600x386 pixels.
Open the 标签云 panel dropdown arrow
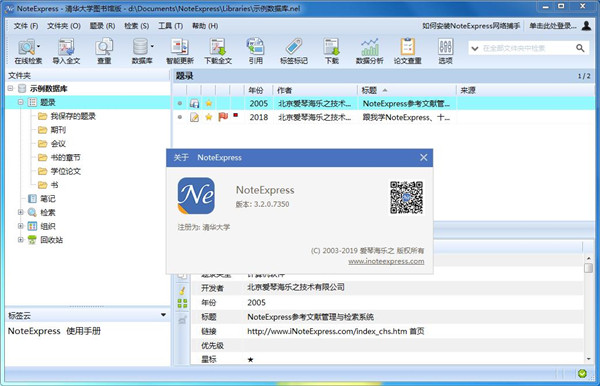(x=163, y=315)
